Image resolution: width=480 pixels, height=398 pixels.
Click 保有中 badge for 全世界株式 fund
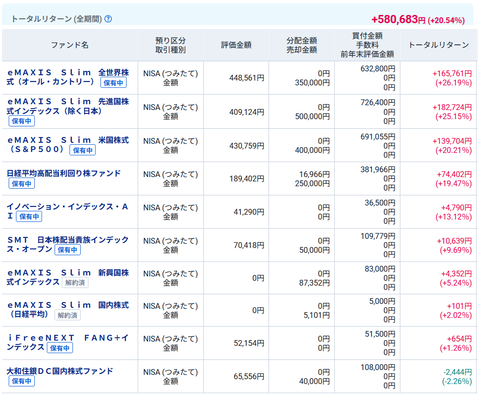(x=113, y=83)
